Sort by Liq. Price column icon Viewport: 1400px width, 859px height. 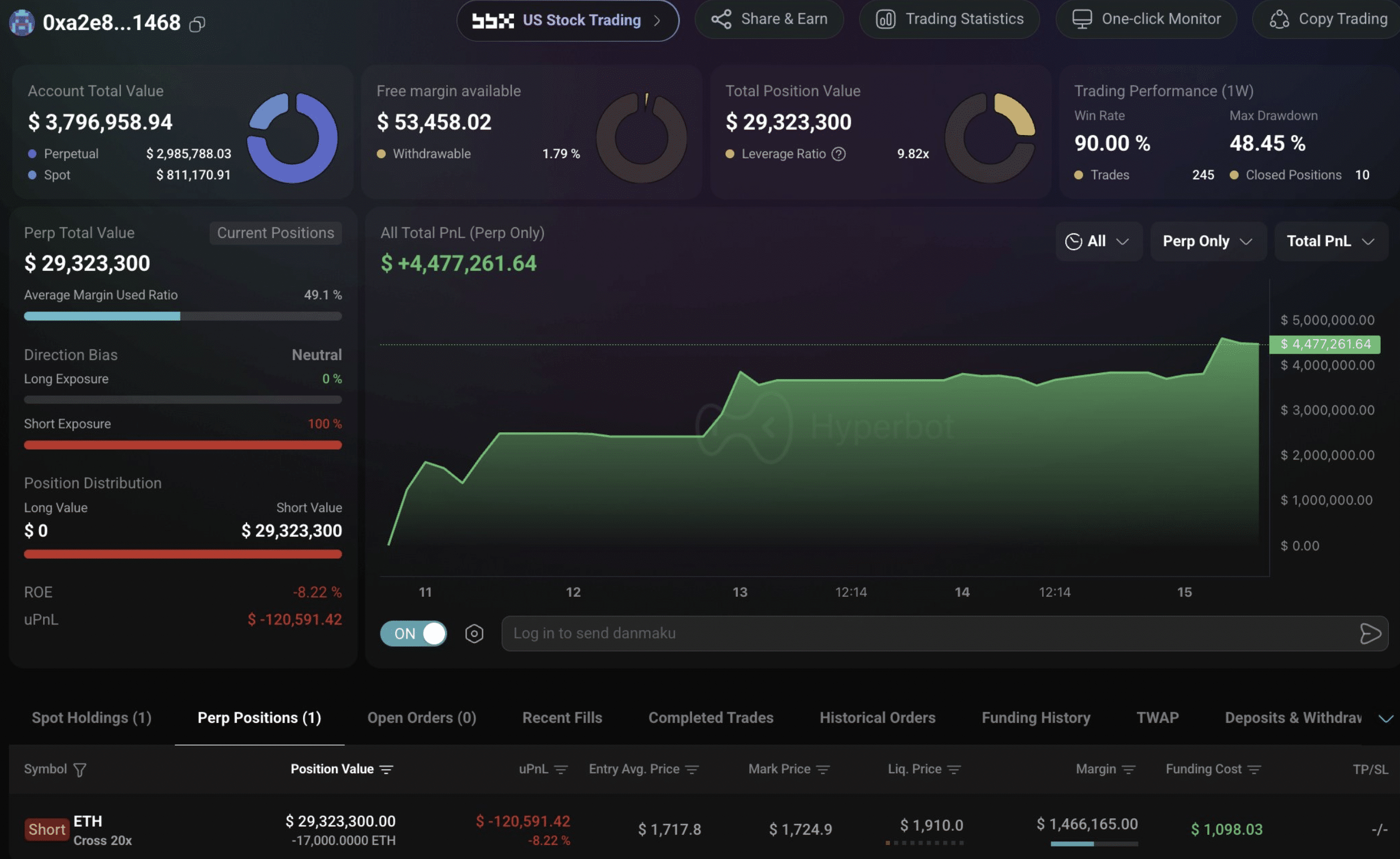(x=954, y=770)
